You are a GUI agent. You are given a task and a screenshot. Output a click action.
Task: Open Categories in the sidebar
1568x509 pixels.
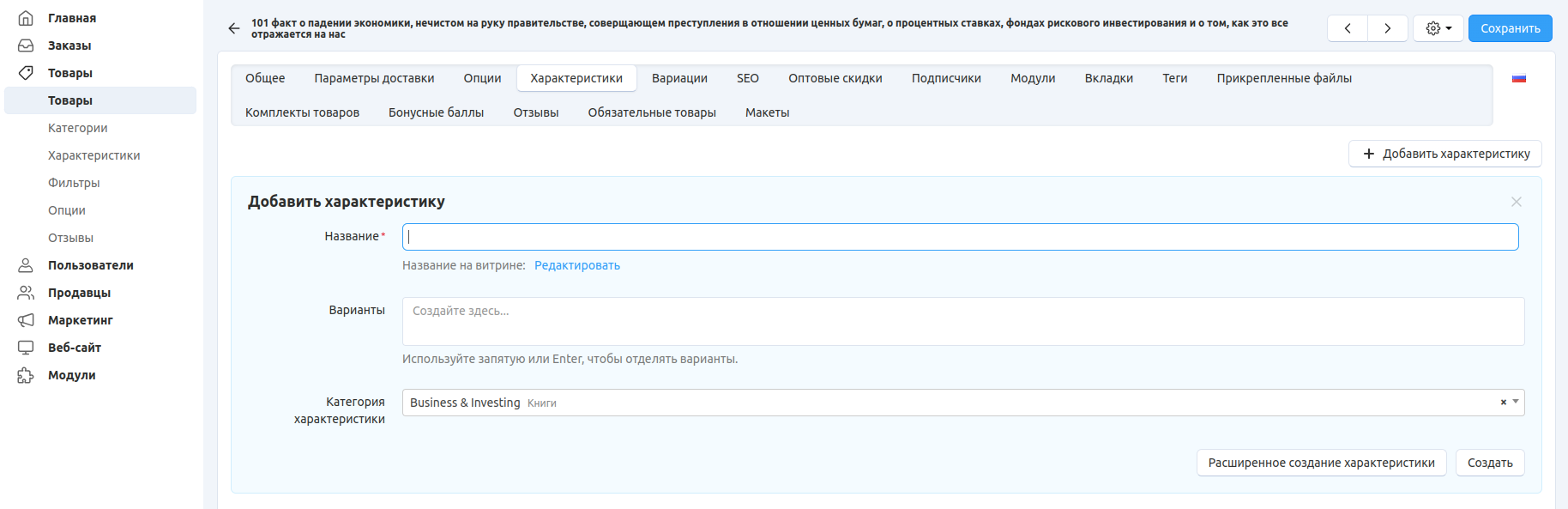[x=78, y=128]
